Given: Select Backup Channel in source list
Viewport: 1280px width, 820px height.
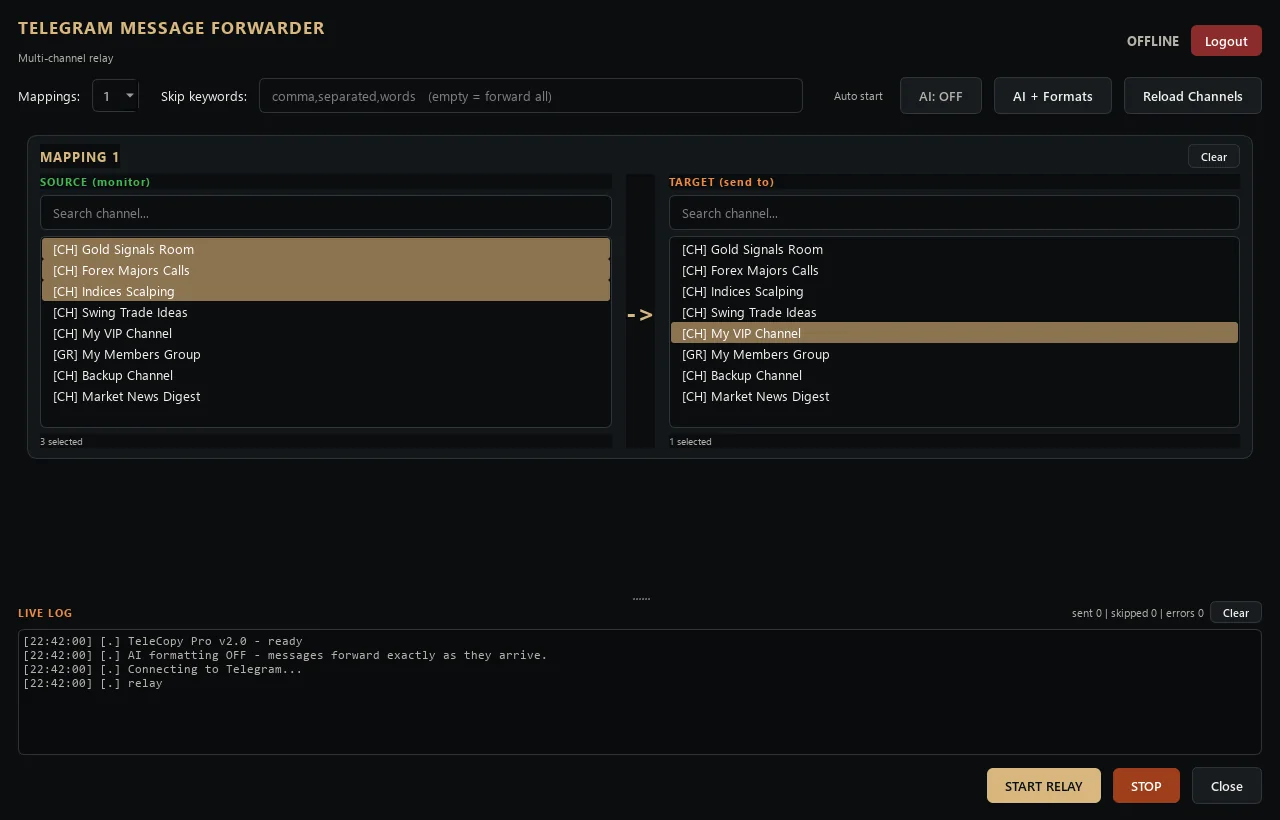Looking at the screenshot, I should point(325,375).
